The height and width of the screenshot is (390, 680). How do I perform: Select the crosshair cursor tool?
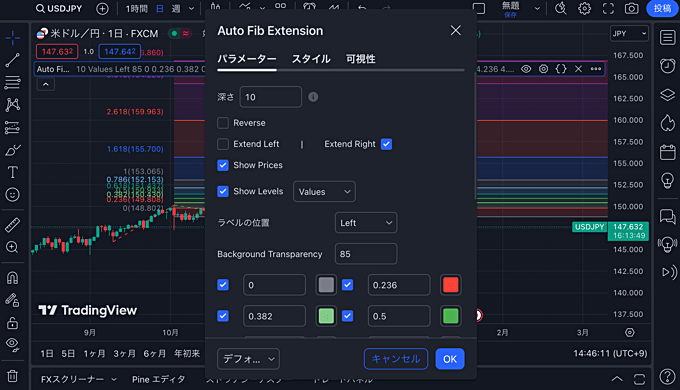pyautogui.click(x=13, y=38)
